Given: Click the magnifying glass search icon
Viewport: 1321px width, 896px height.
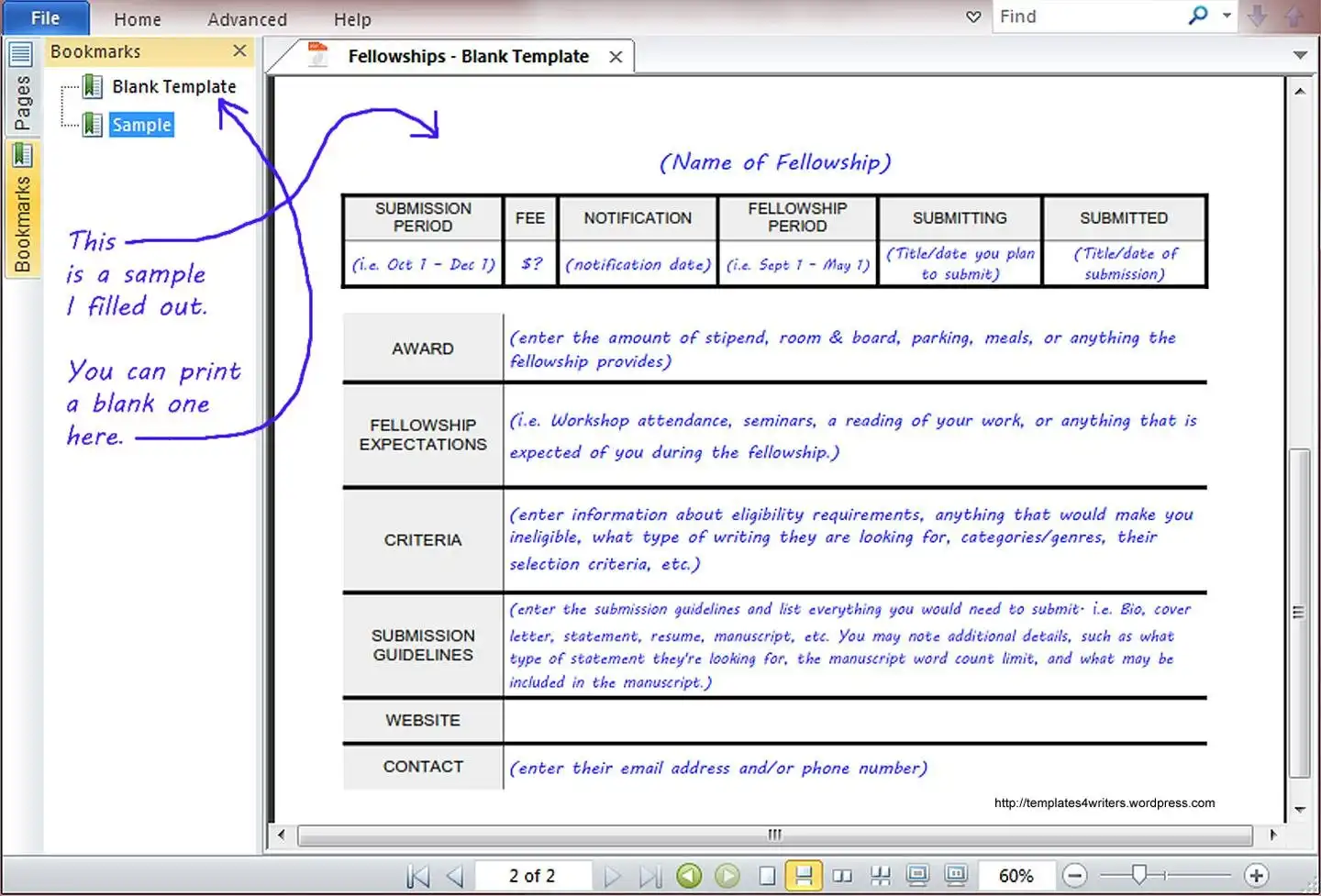Looking at the screenshot, I should (1198, 16).
